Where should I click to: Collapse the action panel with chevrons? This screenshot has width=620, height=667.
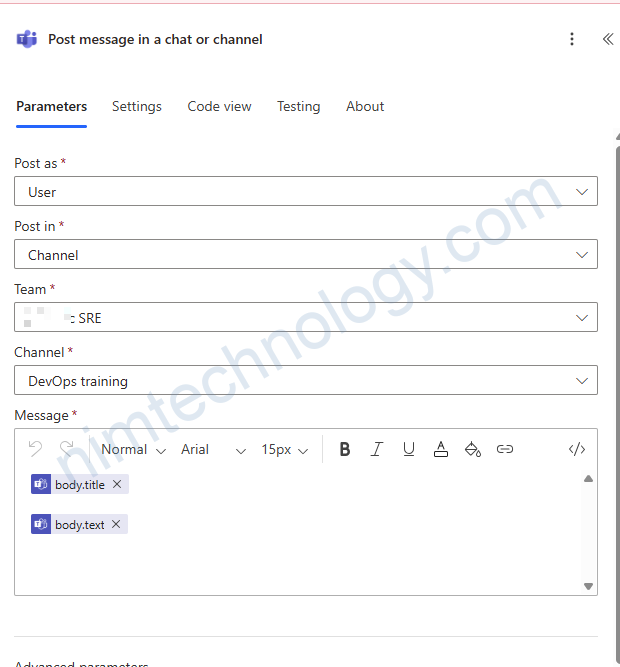click(x=607, y=39)
